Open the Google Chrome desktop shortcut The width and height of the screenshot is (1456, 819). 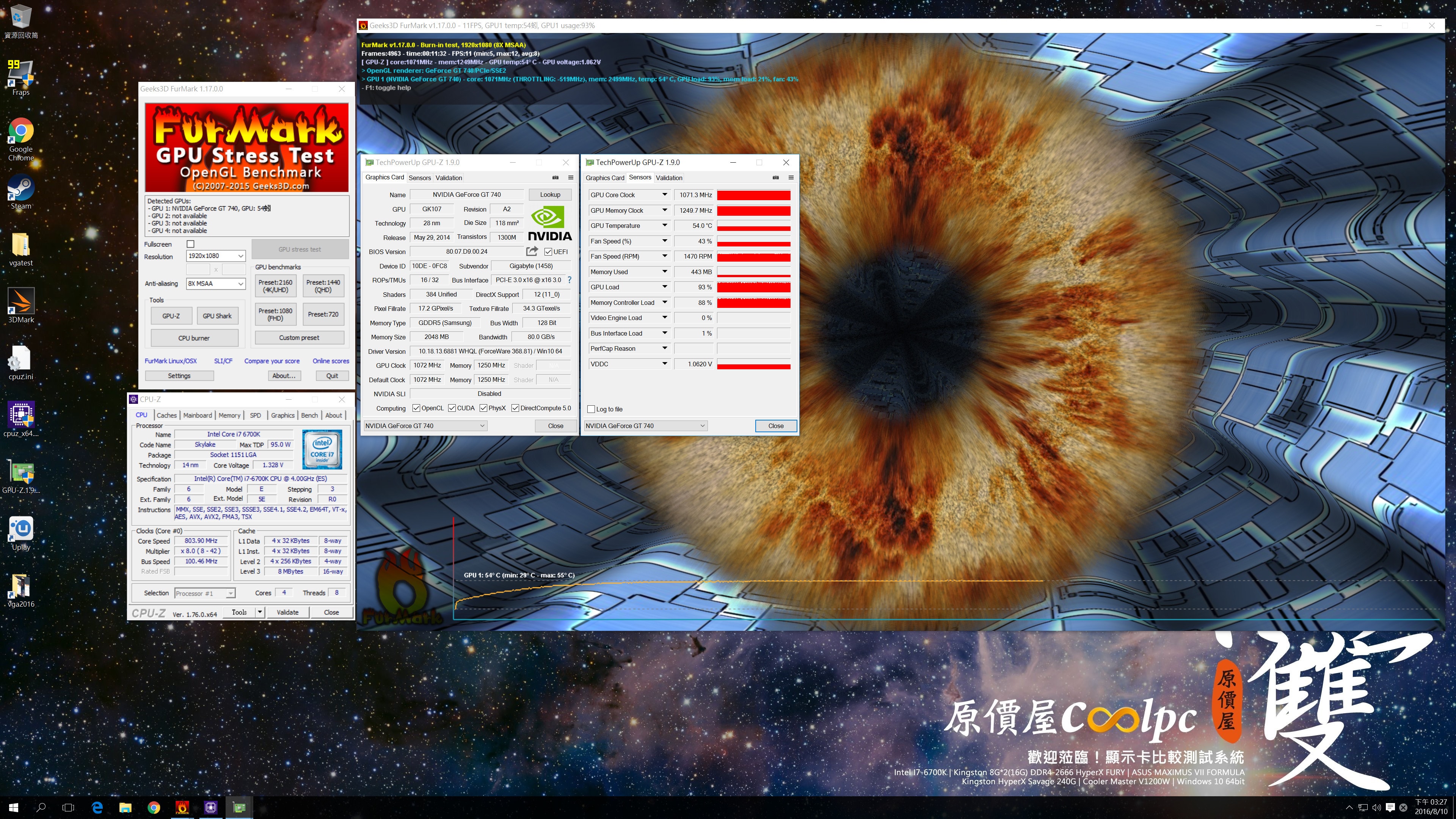(x=21, y=139)
